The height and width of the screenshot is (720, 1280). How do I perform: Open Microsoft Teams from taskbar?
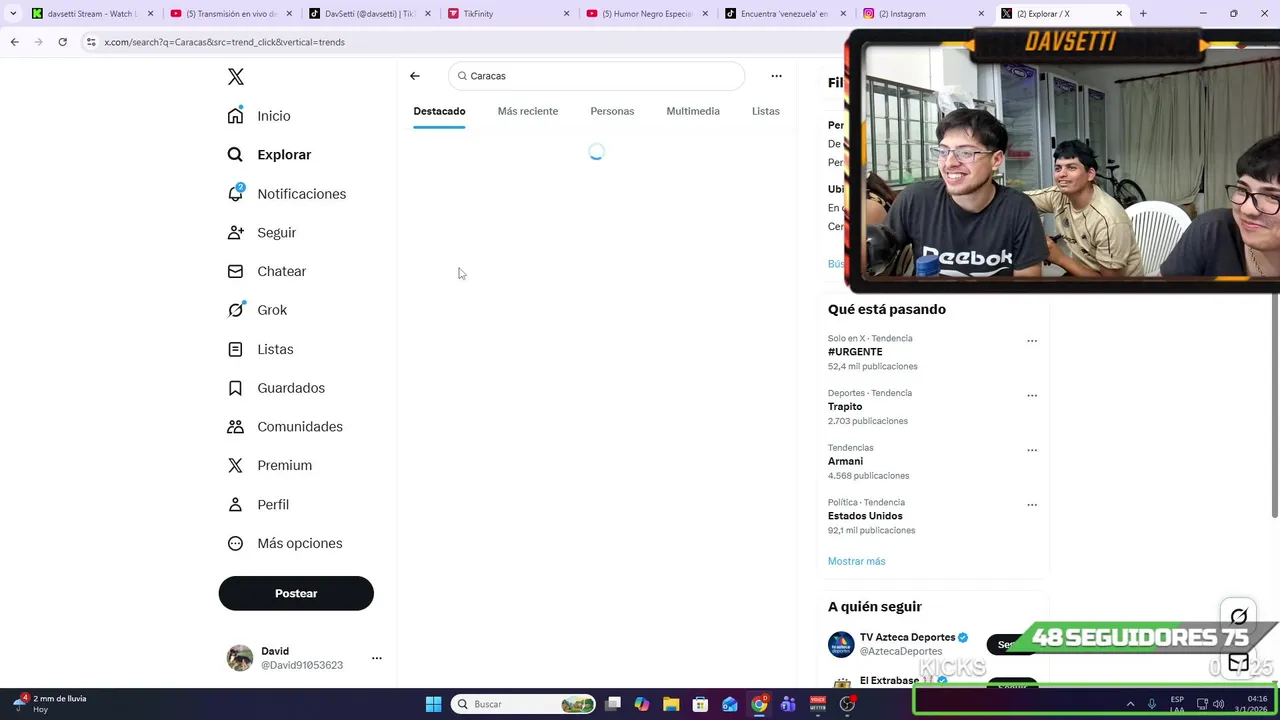[x=788, y=704]
